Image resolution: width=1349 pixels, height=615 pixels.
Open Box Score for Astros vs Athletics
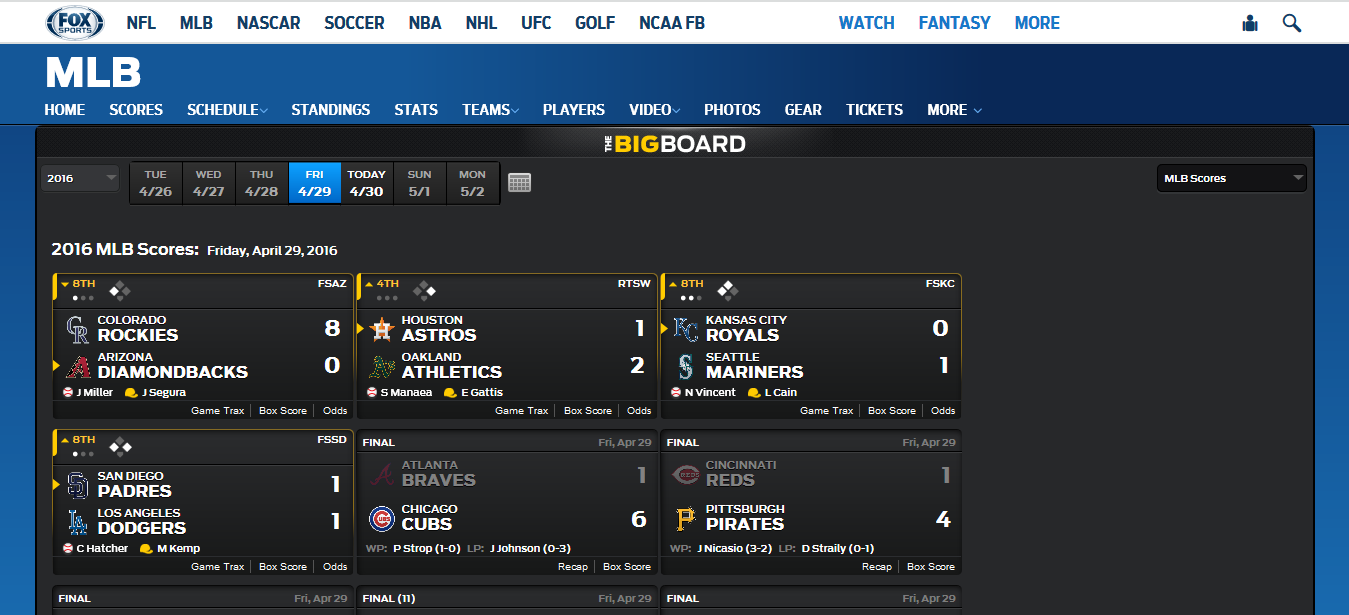(588, 411)
